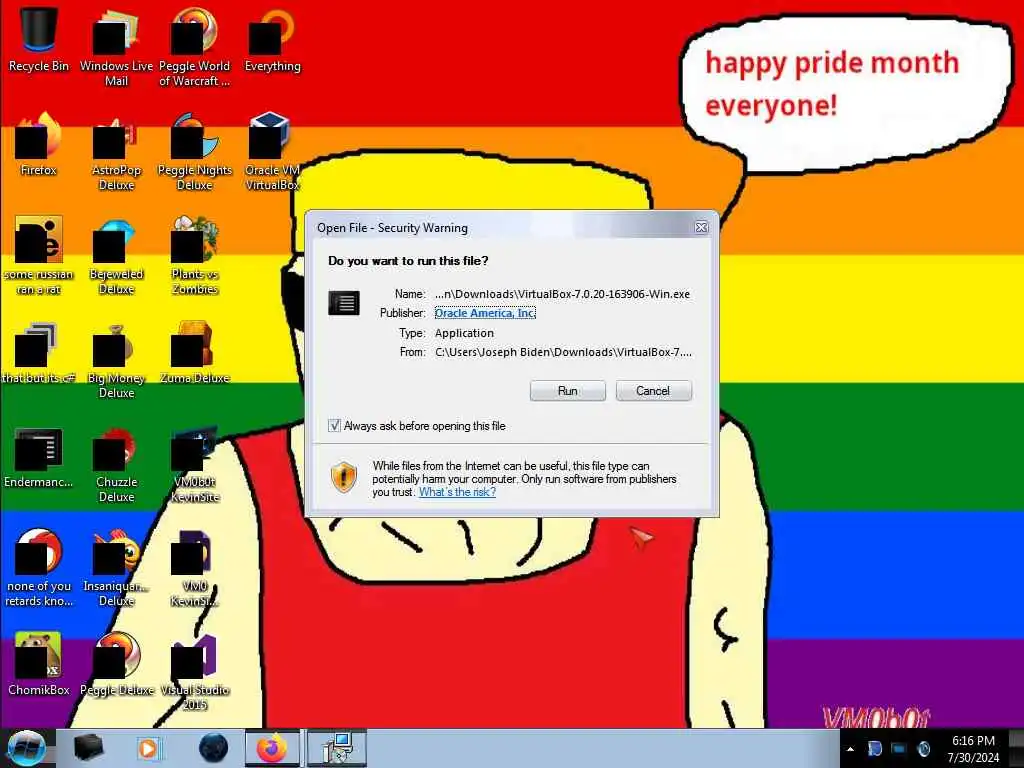Open Windows Media Player from the taskbar

click(148, 748)
